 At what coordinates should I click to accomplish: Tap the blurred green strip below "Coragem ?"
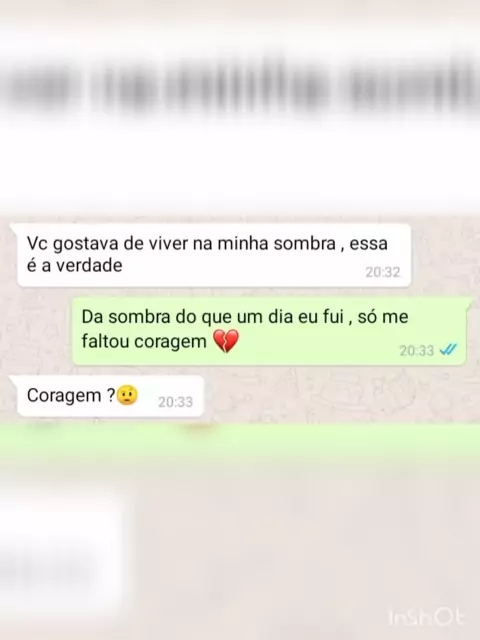(240, 443)
